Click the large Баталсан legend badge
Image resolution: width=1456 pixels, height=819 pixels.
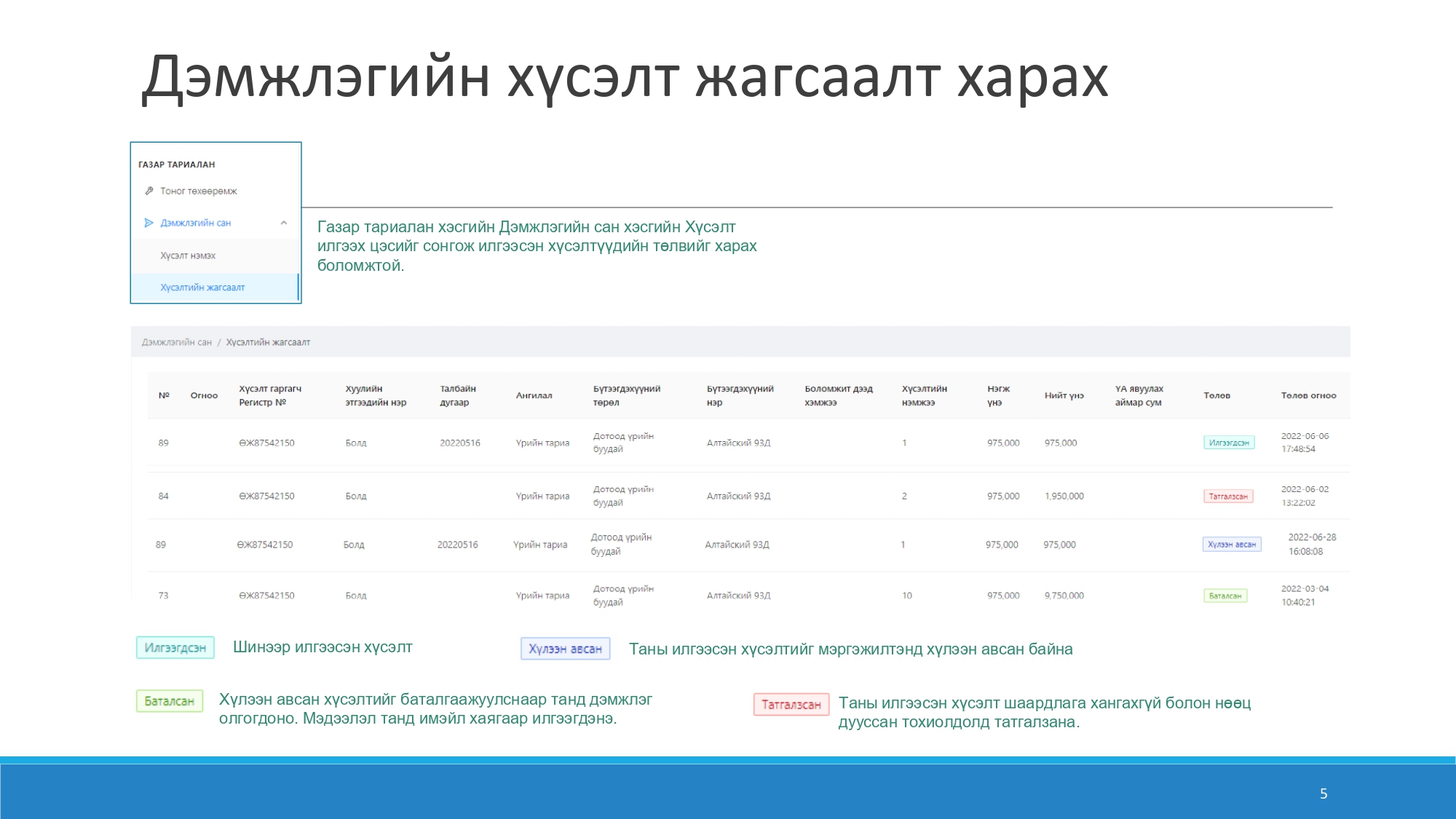point(169,701)
